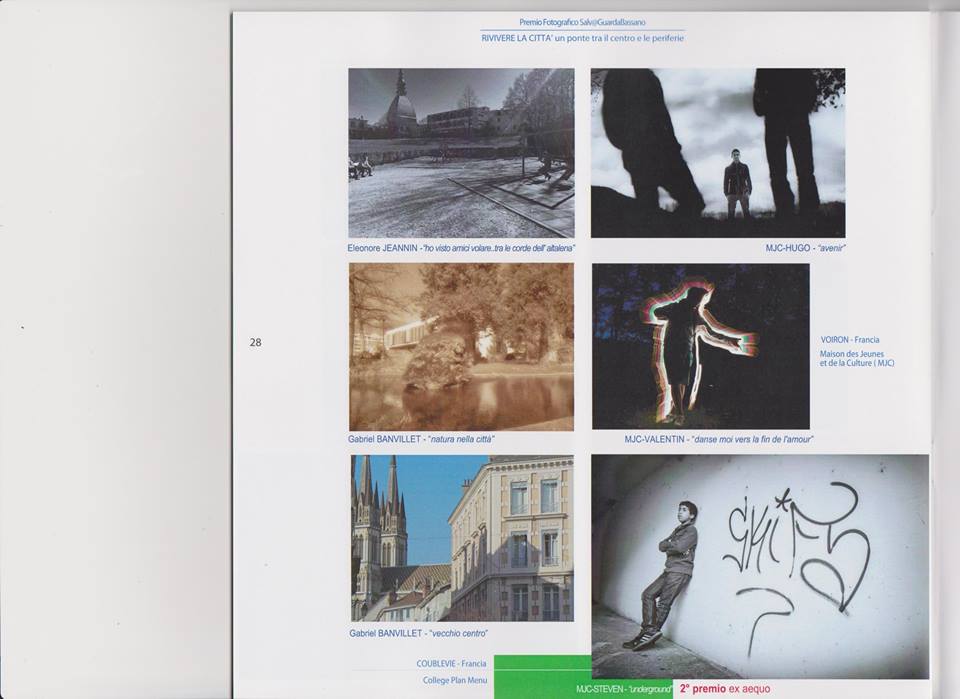
Task: Click the 'Gabriel BANVILLET - natura nella città' caption
Action: pos(421,439)
